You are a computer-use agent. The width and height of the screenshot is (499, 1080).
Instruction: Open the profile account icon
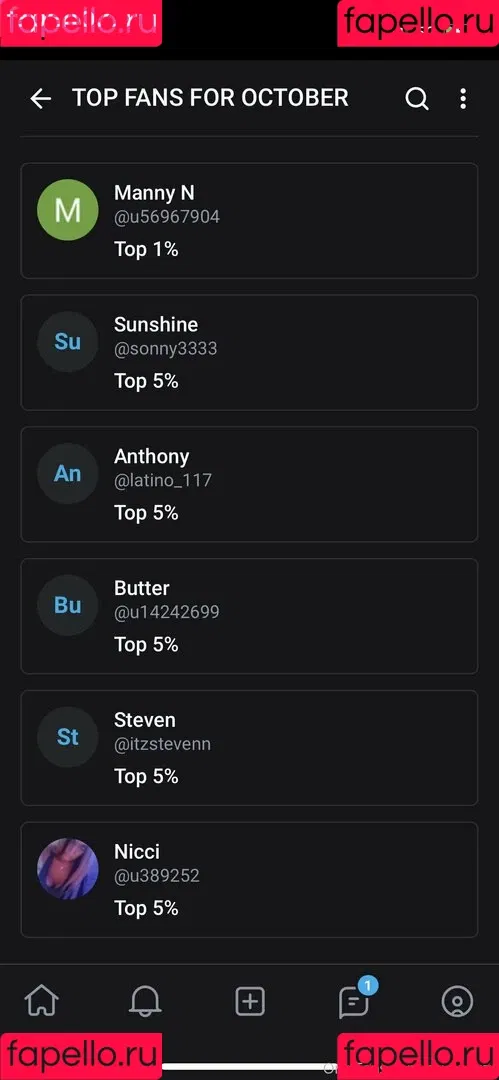tap(458, 1001)
